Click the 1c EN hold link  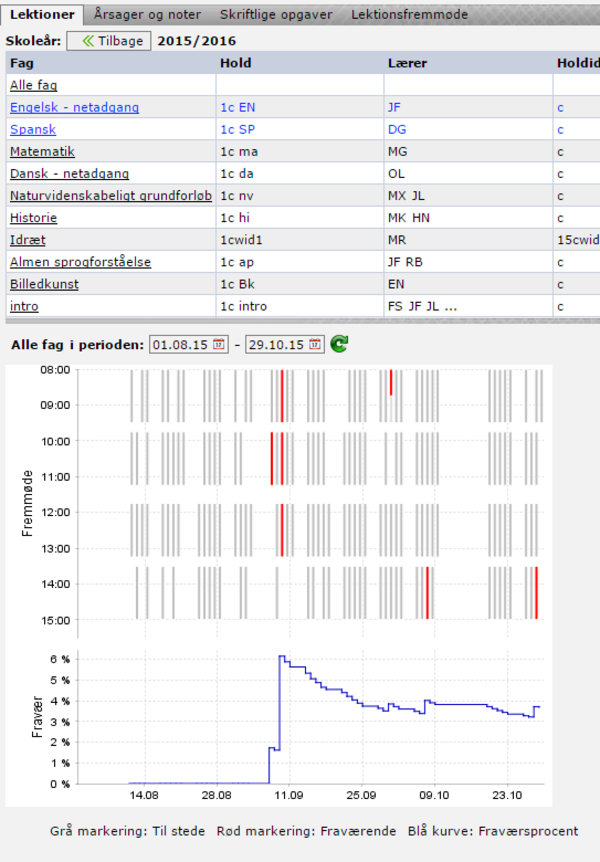click(237, 108)
